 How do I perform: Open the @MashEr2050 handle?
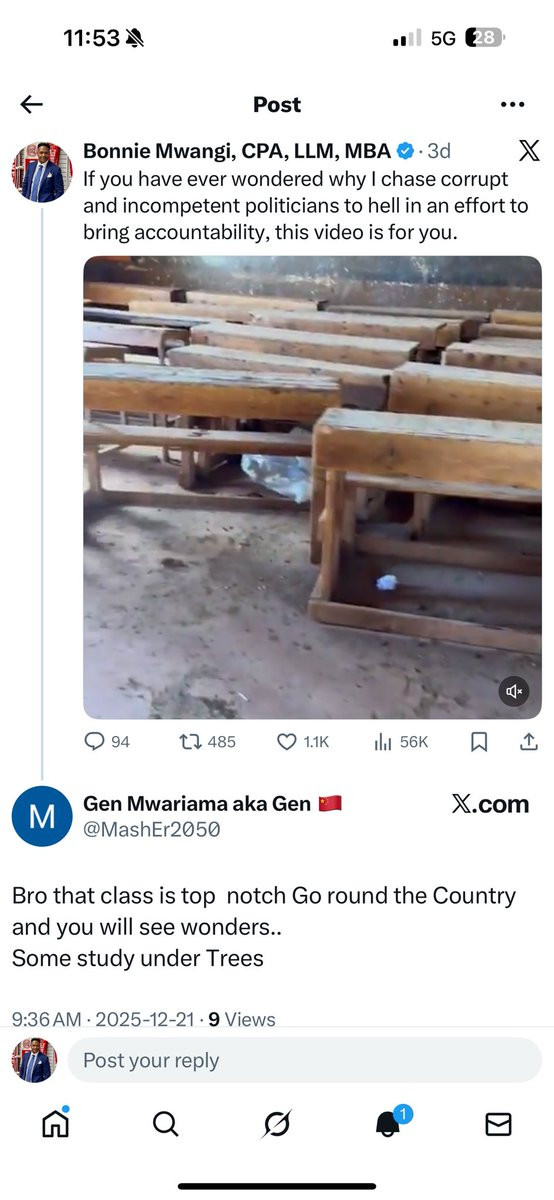[x=151, y=829]
